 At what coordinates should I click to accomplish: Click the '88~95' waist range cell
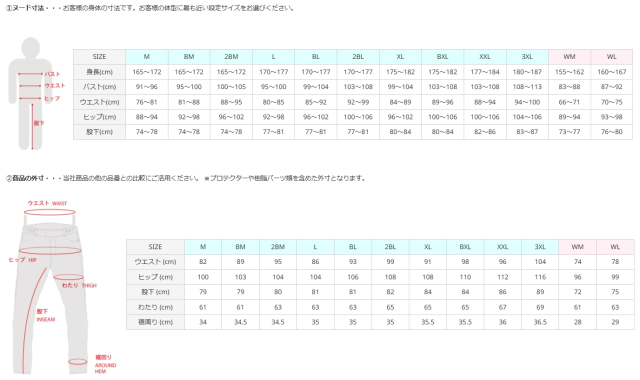tap(231, 102)
